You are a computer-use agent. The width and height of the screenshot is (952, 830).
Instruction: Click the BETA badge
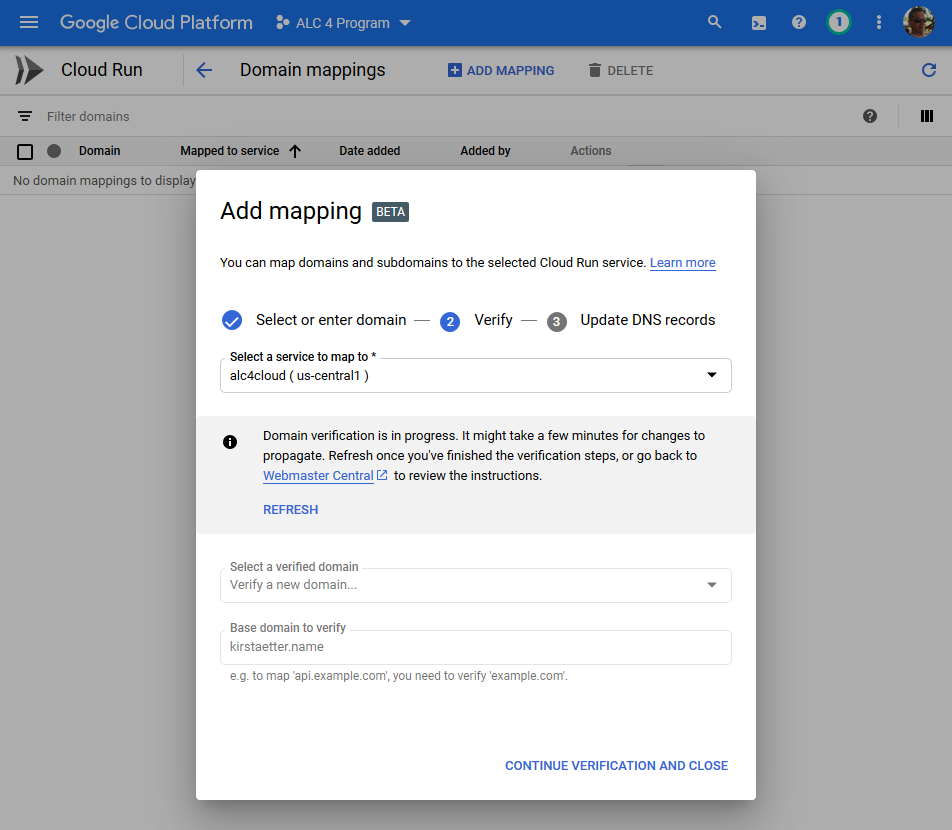pyautogui.click(x=390, y=212)
